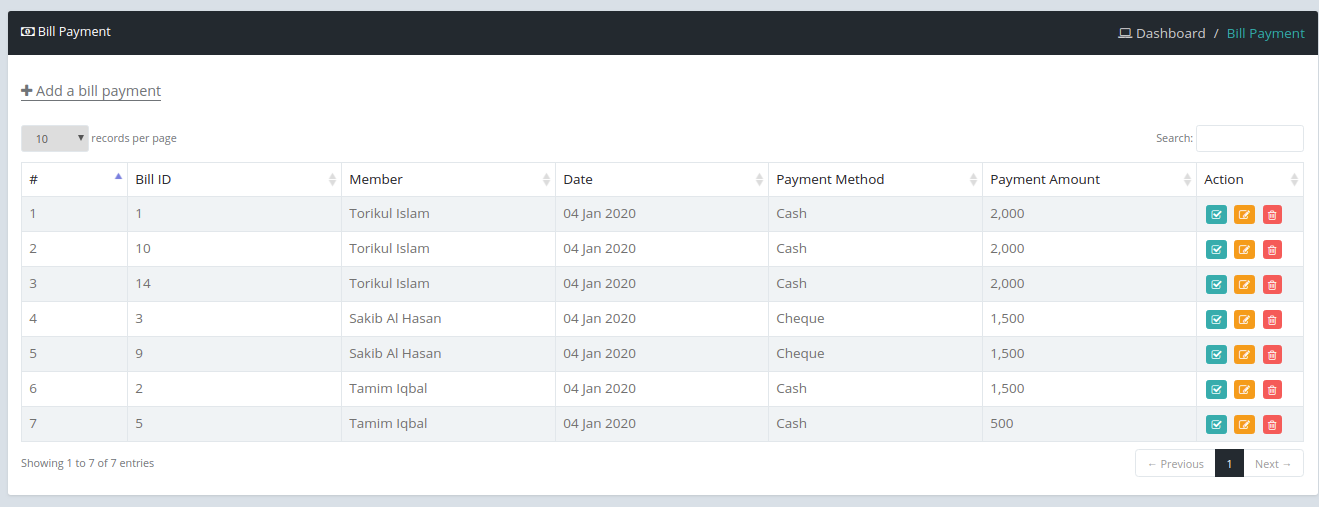This screenshot has height=507, width=1319.
Task: Click red trash icon for Bill ID 9
Action: coord(1272,354)
